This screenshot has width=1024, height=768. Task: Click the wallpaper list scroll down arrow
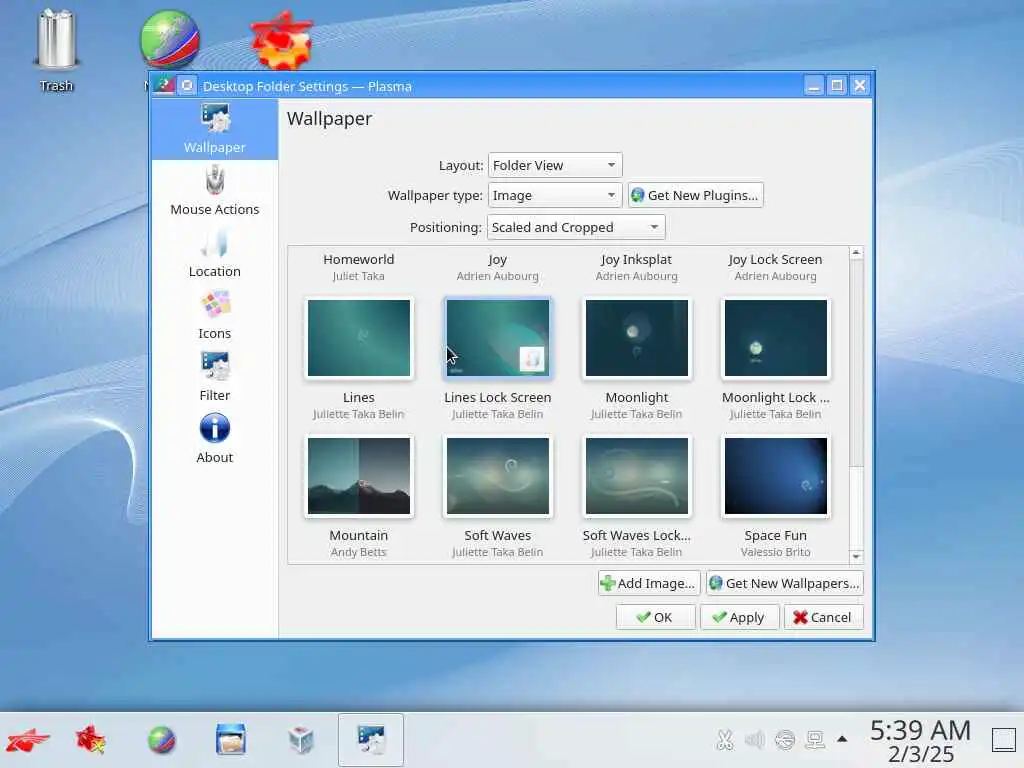pos(856,557)
